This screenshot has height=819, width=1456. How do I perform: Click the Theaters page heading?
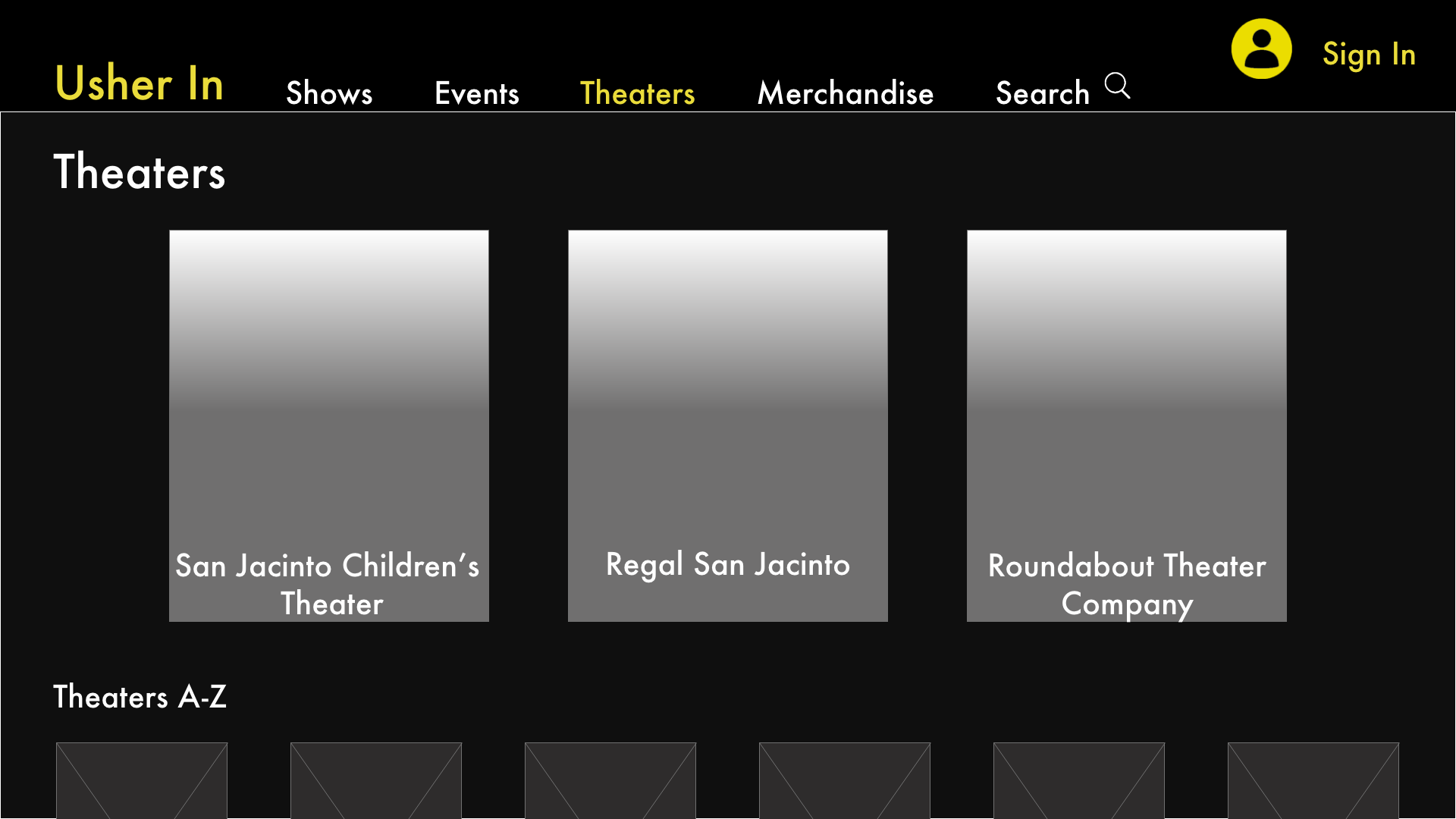tap(140, 172)
